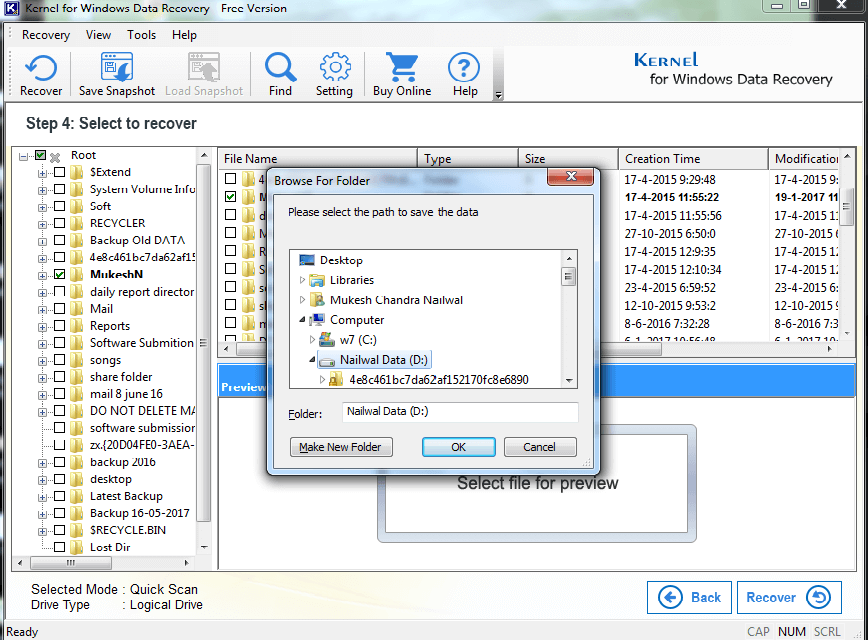The width and height of the screenshot is (868, 640).
Task: Sort by Creation Time column
Action: click(x=693, y=159)
